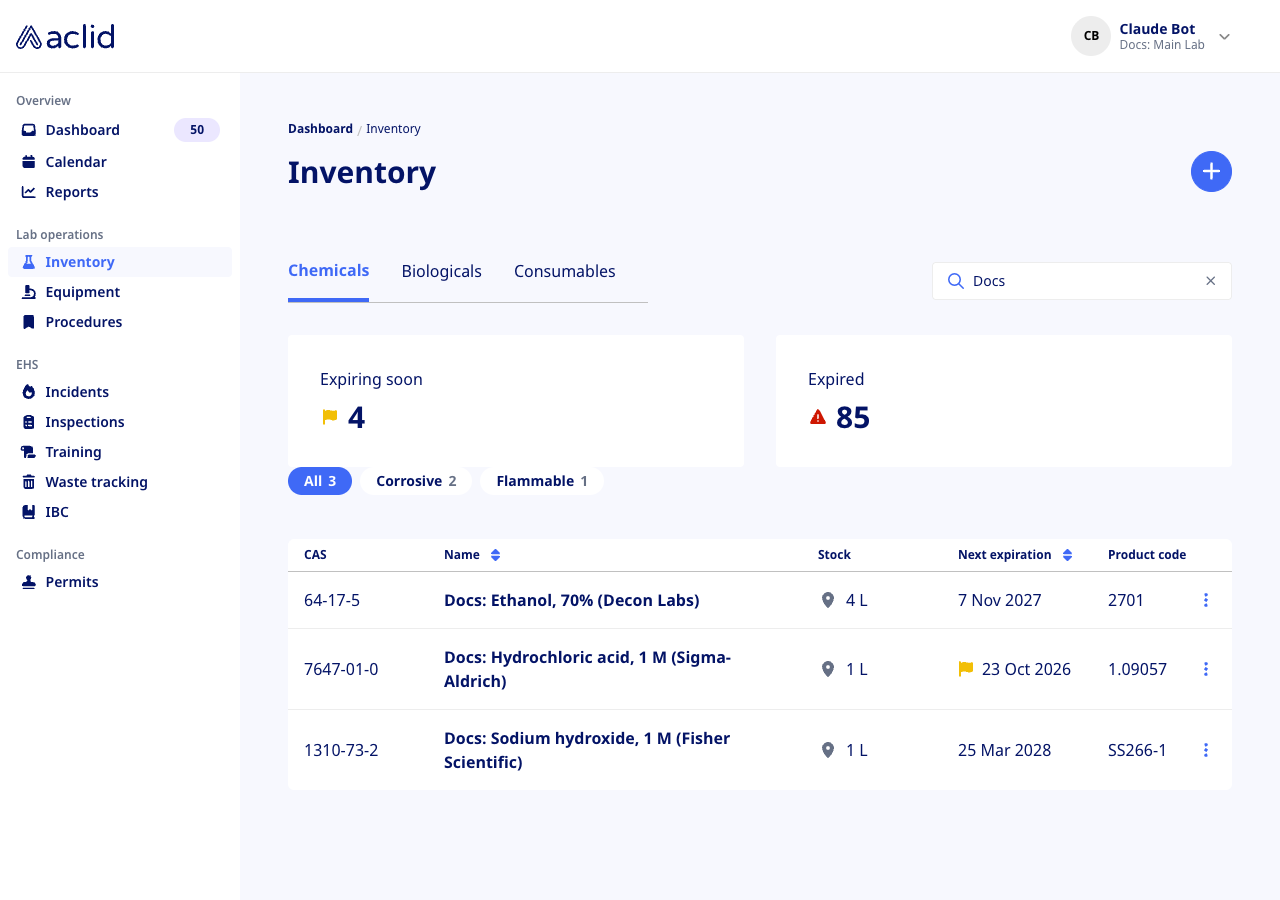The height and width of the screenshot is (900, 1280).
Task: Select the All 3 filter chip
Action: [320, 481]
